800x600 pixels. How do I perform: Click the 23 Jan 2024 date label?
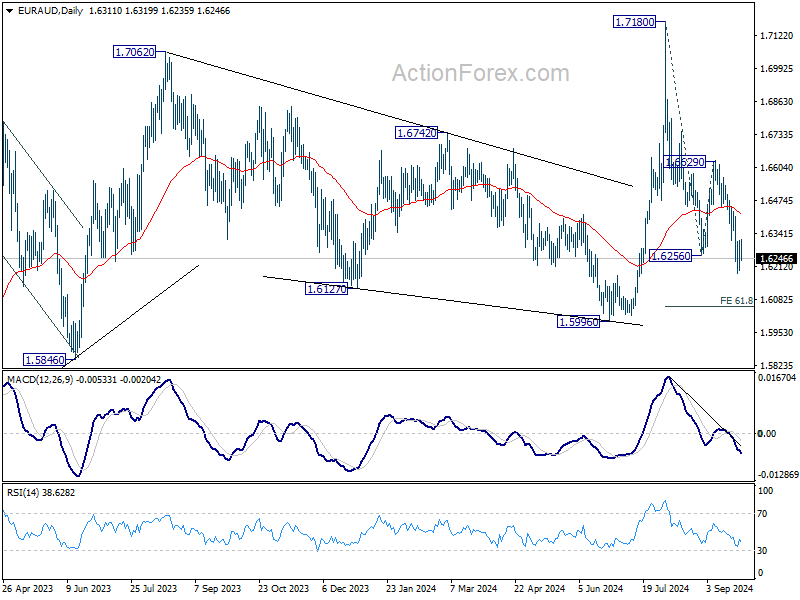pyautogui.click(x=411, y=588)
